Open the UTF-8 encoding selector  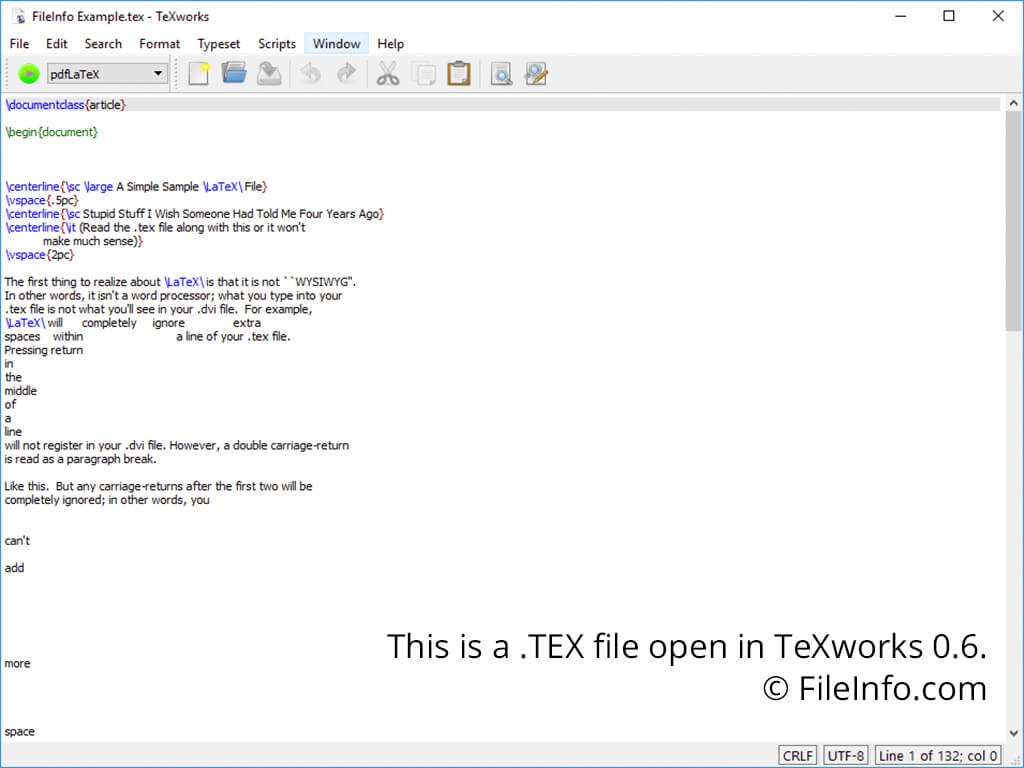pos(846,755)
